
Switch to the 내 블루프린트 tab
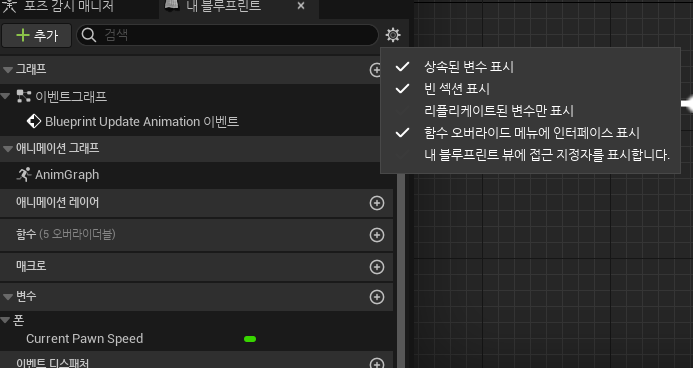click(223, 6)
